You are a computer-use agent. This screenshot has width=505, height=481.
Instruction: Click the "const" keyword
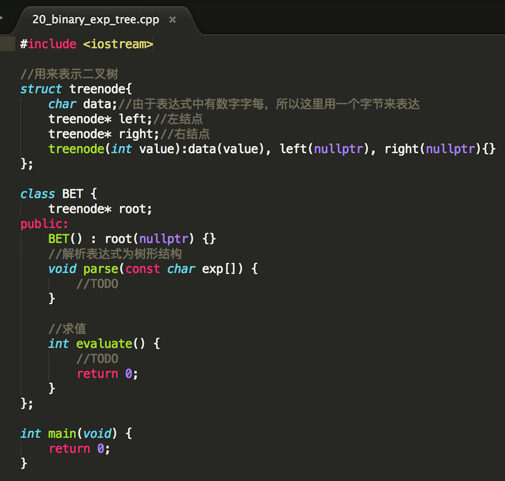pyautogui.click(x=142, y=269)
